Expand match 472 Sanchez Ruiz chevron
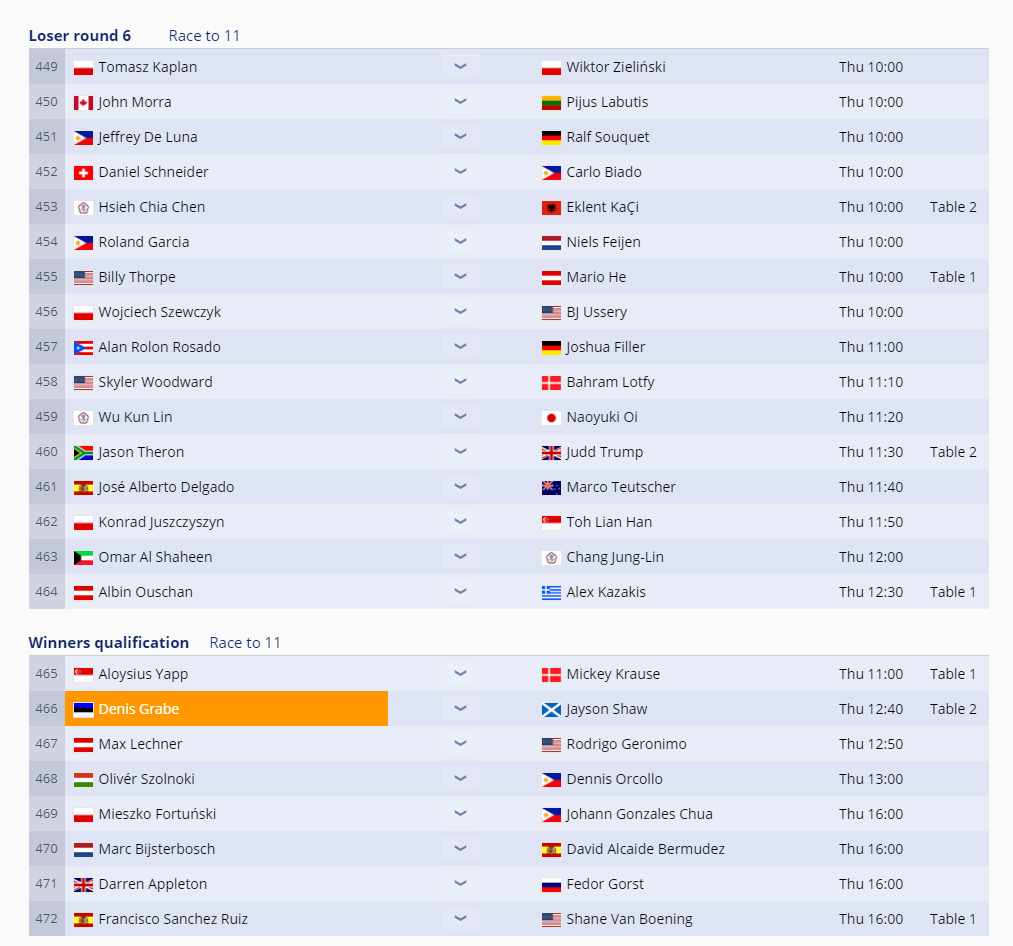 [460, 919]
